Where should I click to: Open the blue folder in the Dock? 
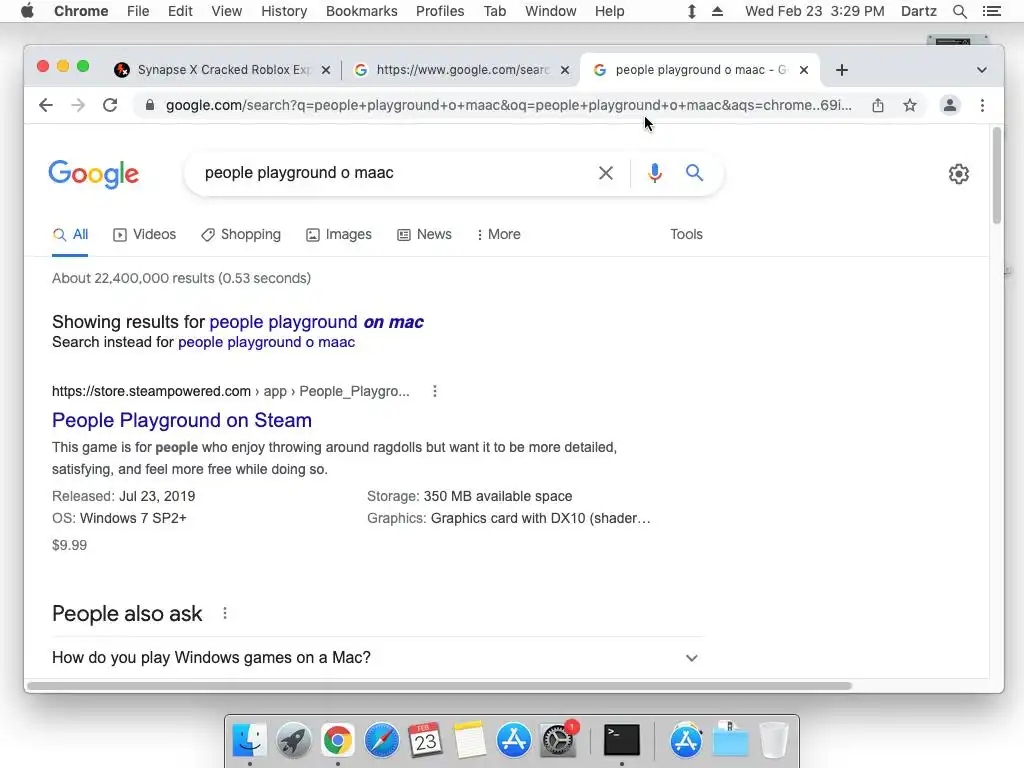click(730, 741)
